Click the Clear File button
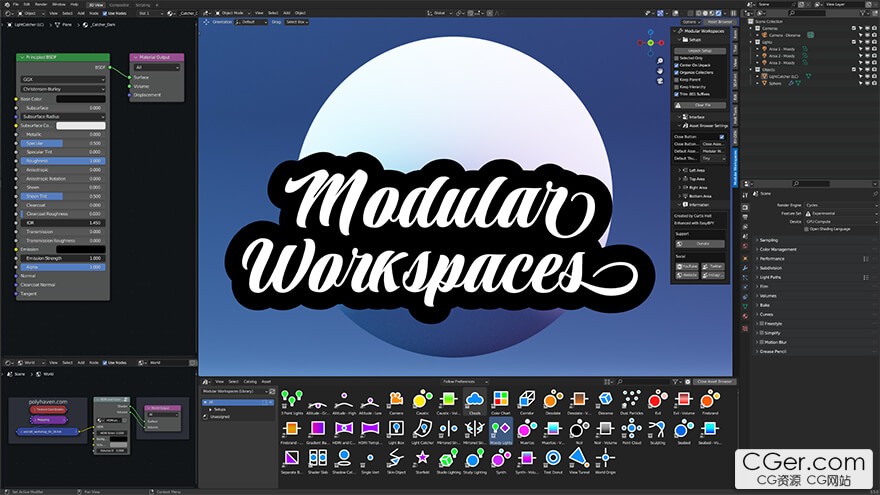Image resolution: width=880 pixels, height=495 pixels. coord(700,105)
